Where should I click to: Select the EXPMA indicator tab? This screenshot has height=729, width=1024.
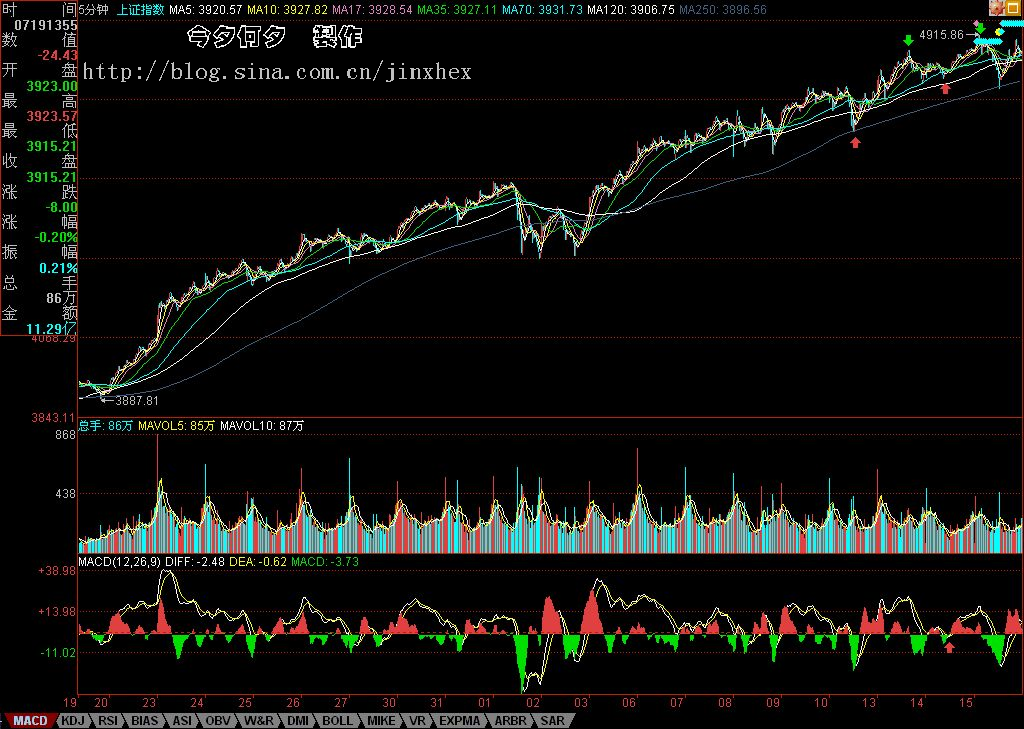[x=459, y=720]
